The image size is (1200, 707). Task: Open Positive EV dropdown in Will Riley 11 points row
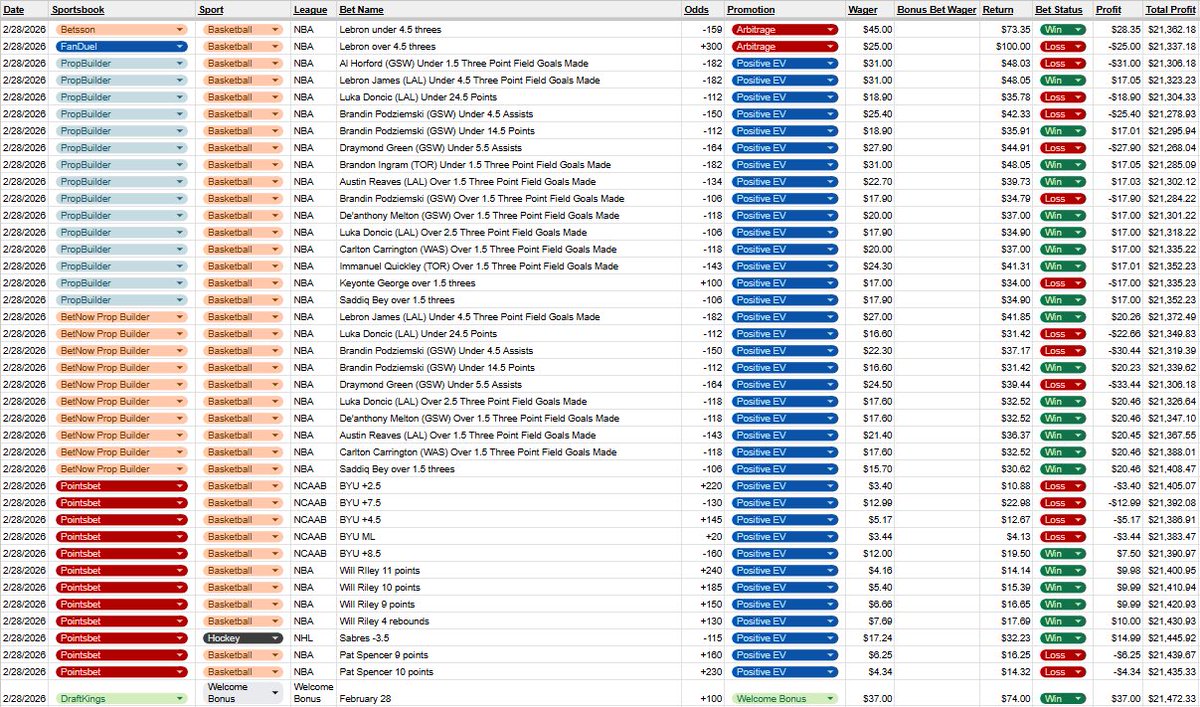[x=785, y=570]
